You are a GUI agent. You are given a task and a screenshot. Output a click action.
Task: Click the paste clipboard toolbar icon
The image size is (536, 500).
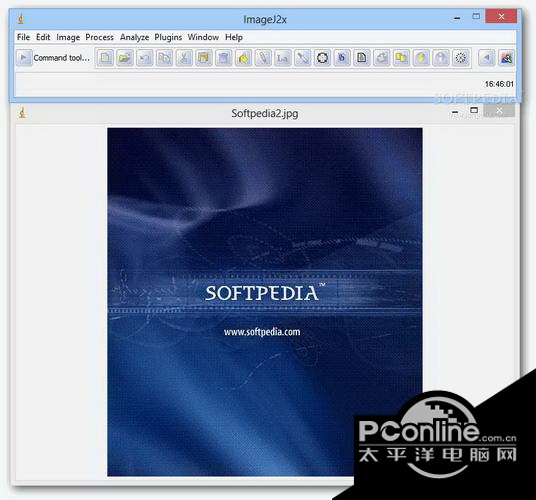point(204,58)
